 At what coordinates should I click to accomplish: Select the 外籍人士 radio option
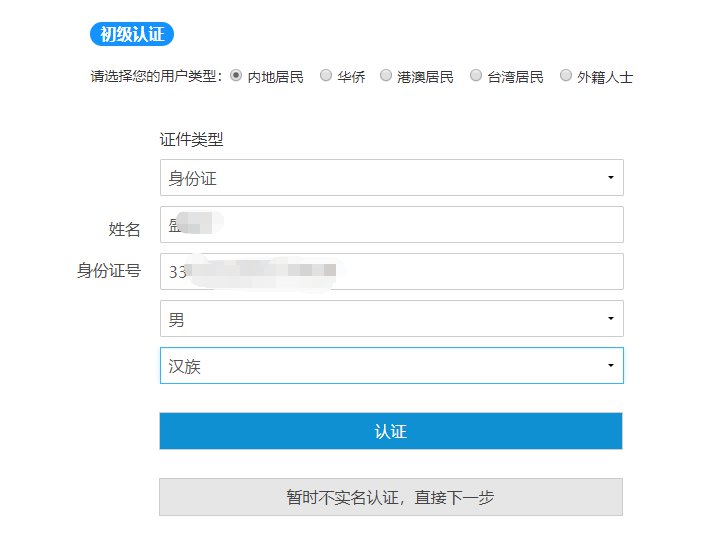click(566, 75)
